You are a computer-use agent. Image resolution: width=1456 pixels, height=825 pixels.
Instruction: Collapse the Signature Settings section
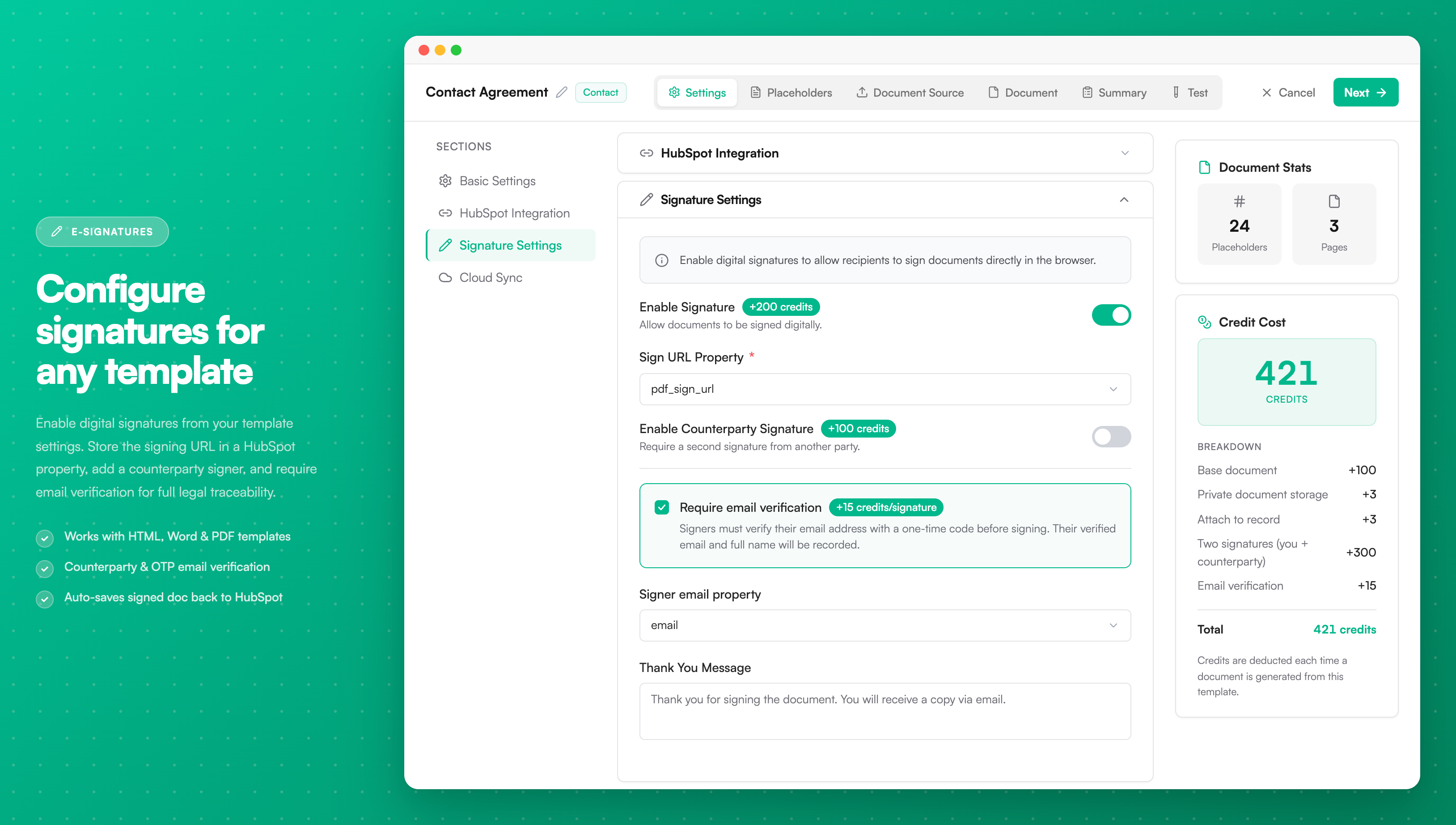click(x=1124, y=200)
